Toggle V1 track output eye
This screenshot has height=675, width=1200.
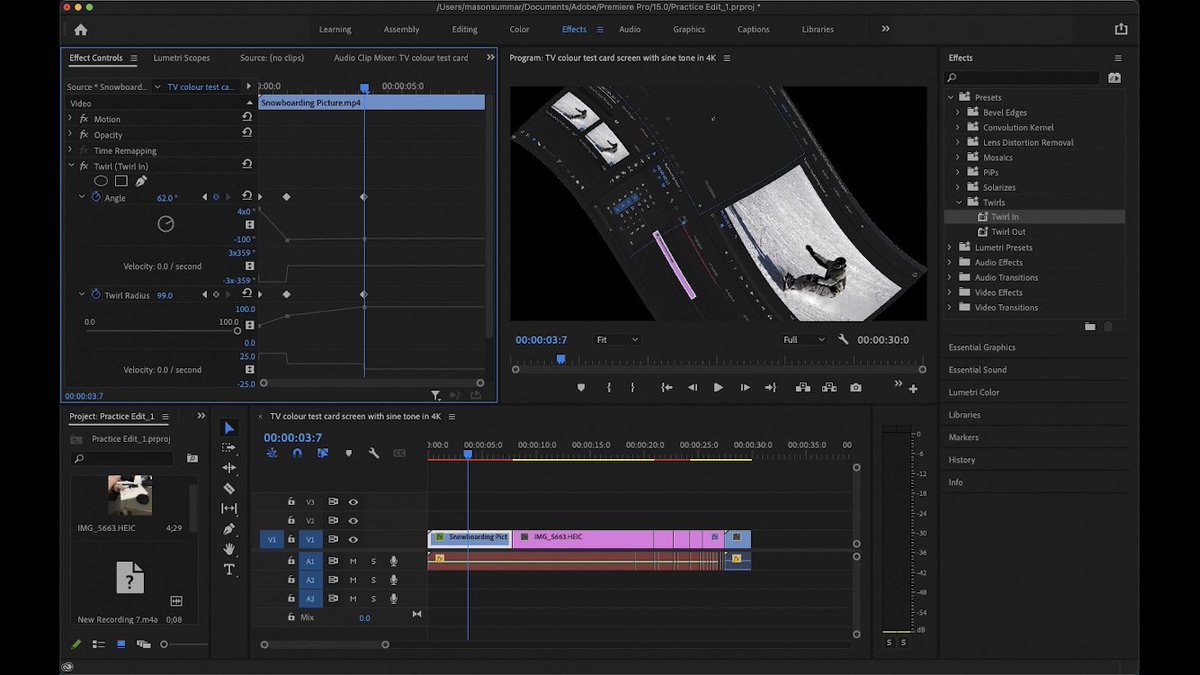[353, 540]
